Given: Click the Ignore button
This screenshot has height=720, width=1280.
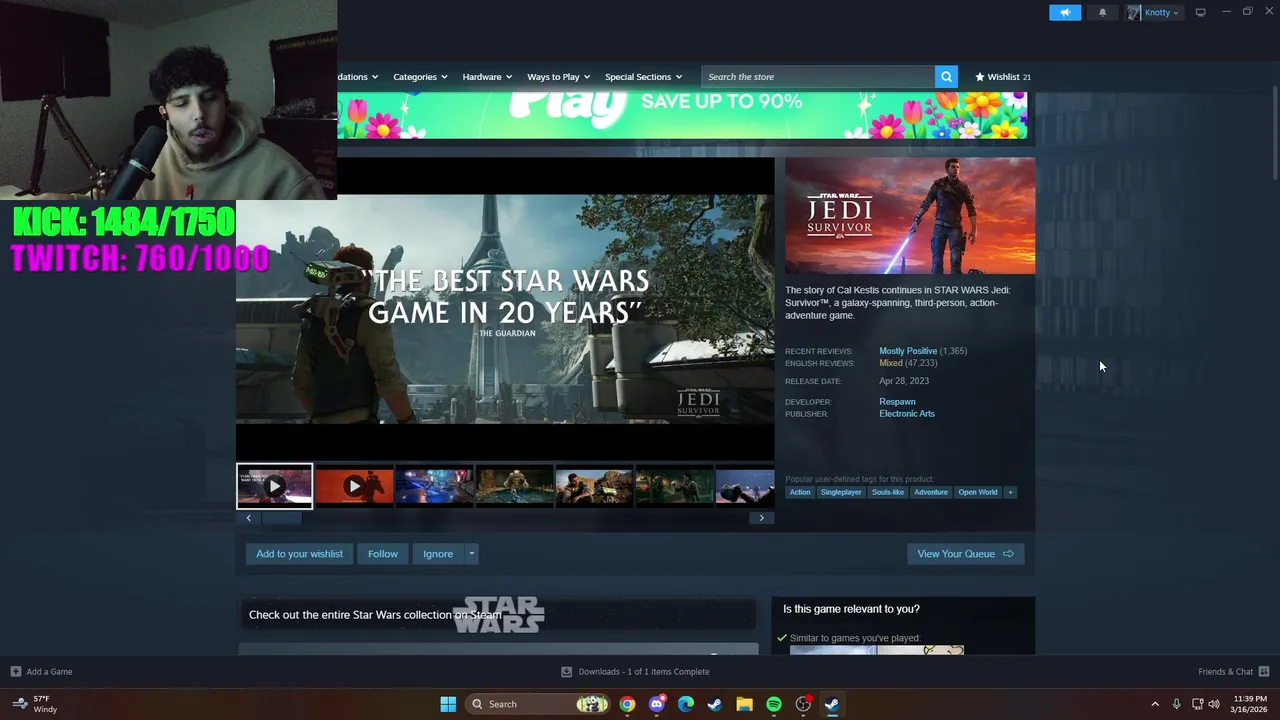Looking at the screenshot, I should click(438, 554).
